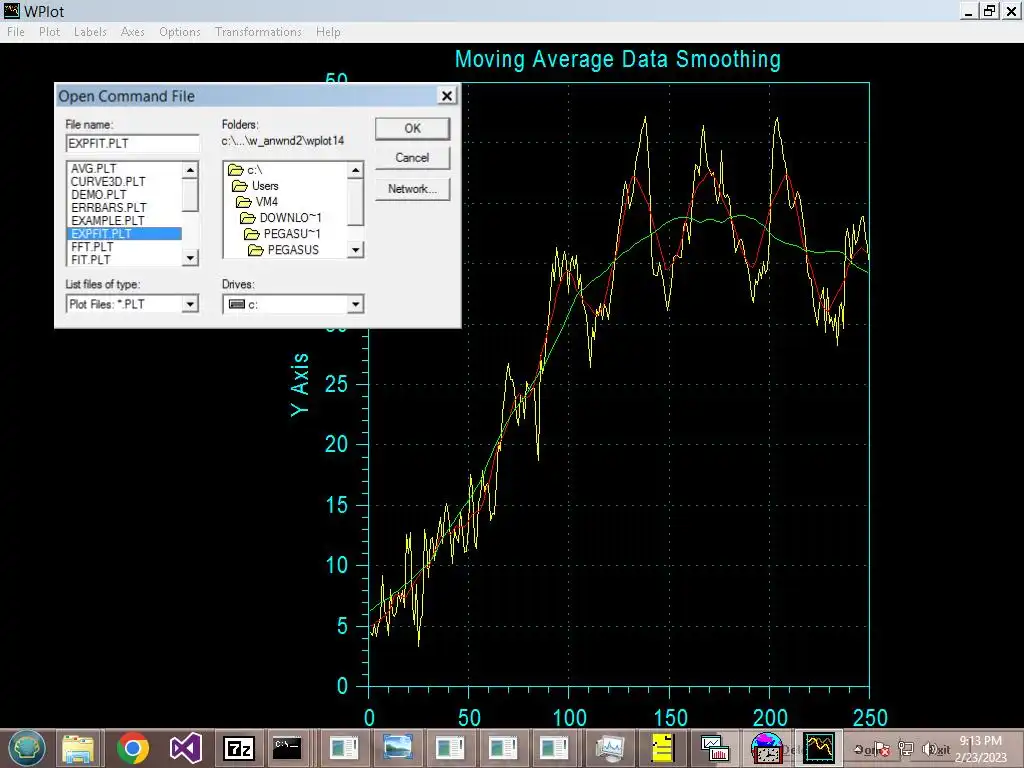Screen dimensions: 1024x768
Task: Select the VM4 folder
Action: pos(257,202)
